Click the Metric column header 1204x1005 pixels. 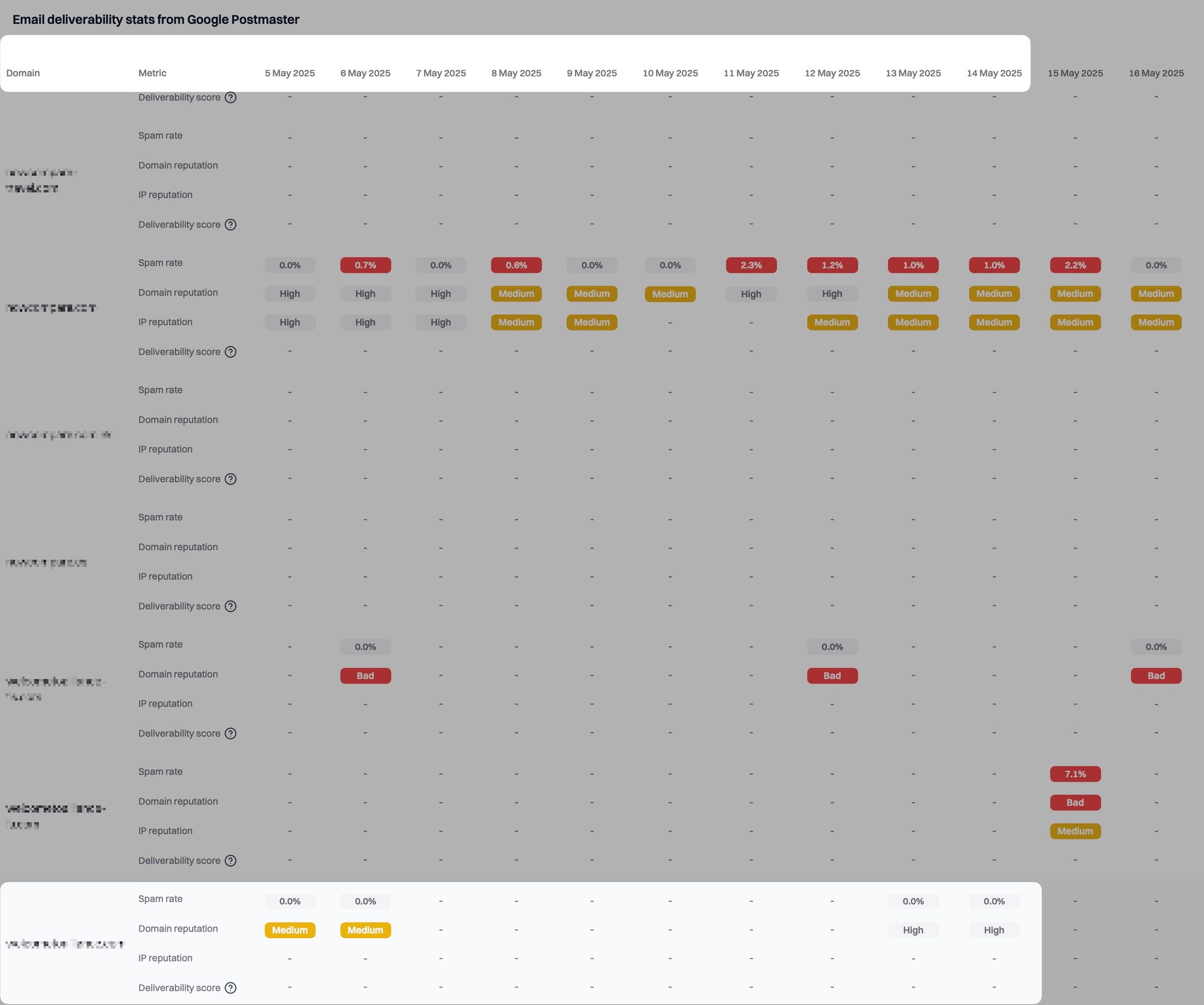[152, 73]
